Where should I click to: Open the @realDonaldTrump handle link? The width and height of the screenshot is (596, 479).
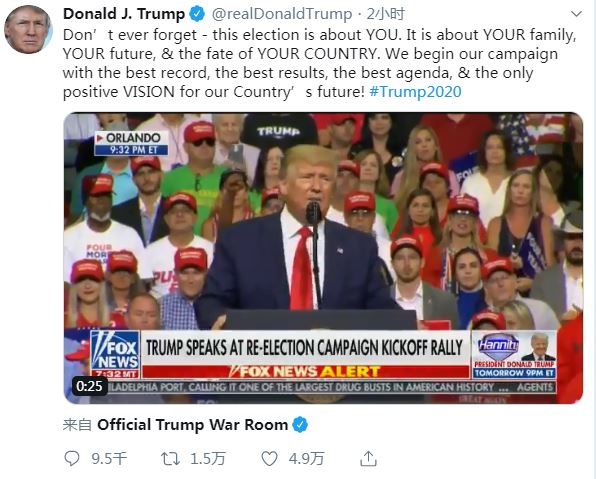[282, 14]
